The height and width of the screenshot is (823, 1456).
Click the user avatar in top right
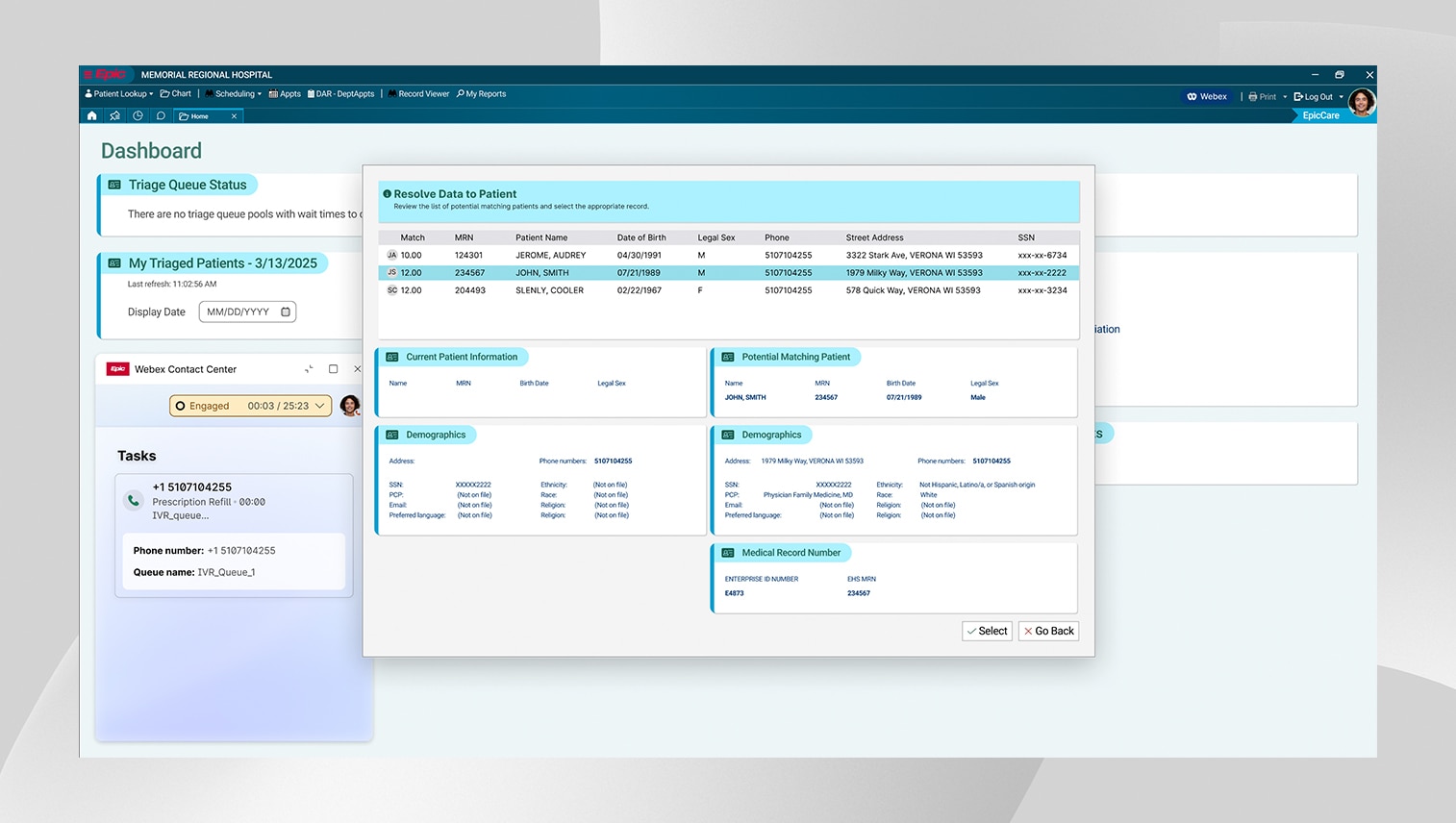(1361, 101)
